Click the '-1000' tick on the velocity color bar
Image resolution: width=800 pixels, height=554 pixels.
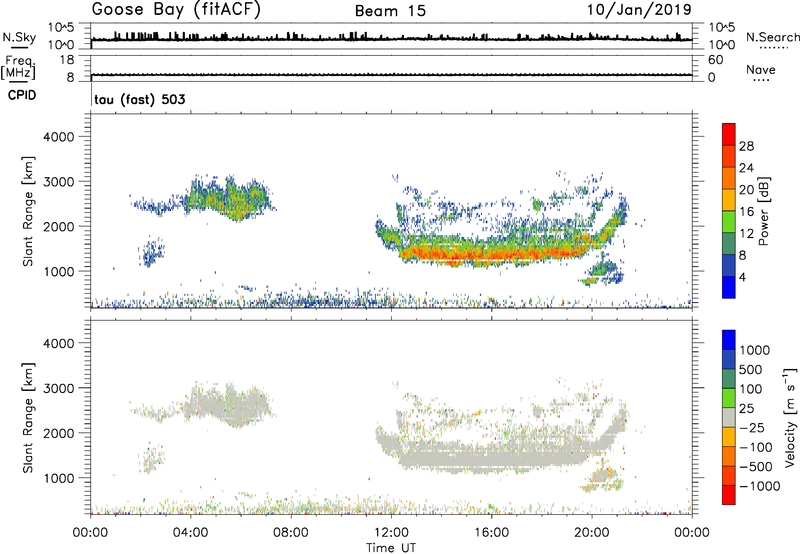[759, 486]
